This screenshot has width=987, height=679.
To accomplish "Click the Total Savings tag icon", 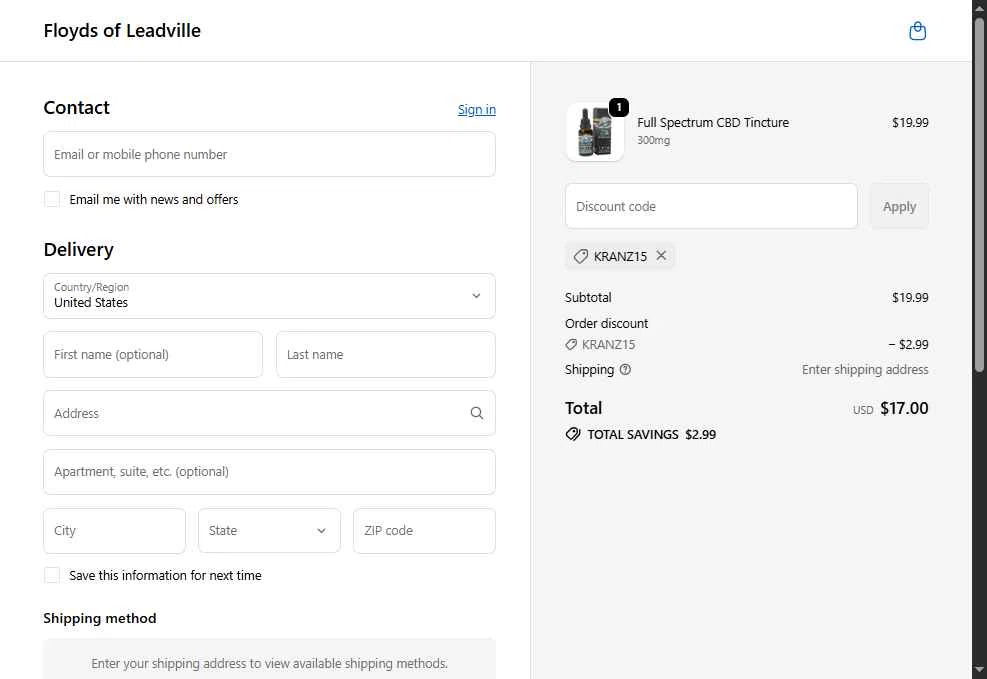I will click(573, 434).
